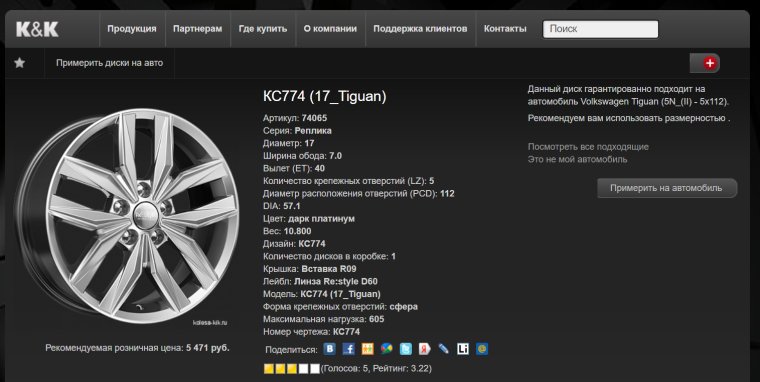
Task: Rate the wheel four stars
Action: 303,369
